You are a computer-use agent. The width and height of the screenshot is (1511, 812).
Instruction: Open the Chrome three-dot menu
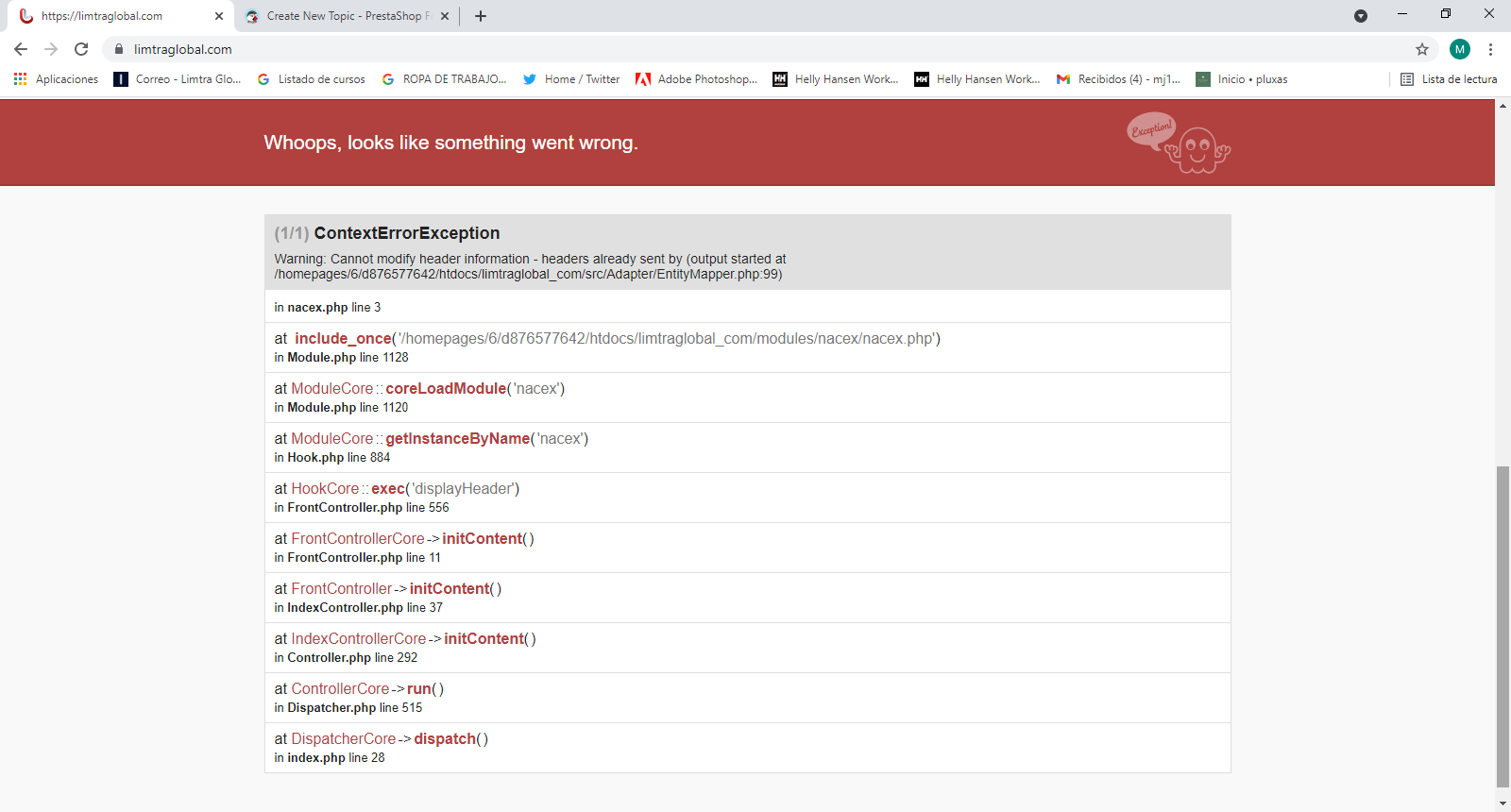pos(1490,49)
